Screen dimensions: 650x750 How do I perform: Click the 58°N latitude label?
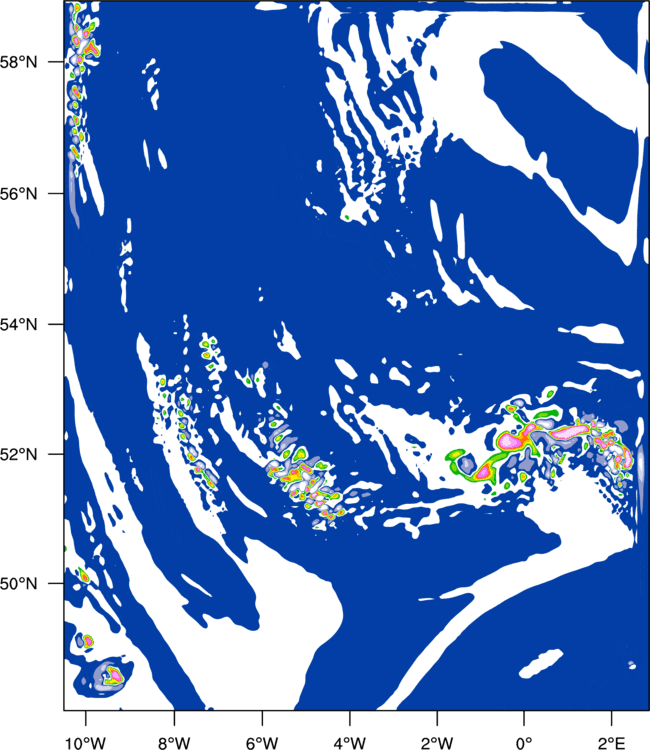coord(19,62)
